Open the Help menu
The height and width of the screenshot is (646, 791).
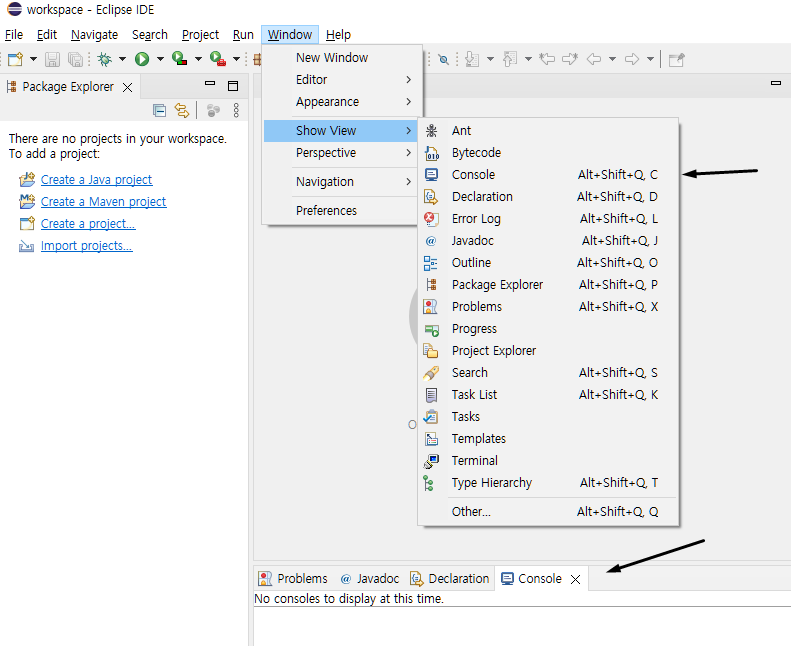[x=338, y=35]
